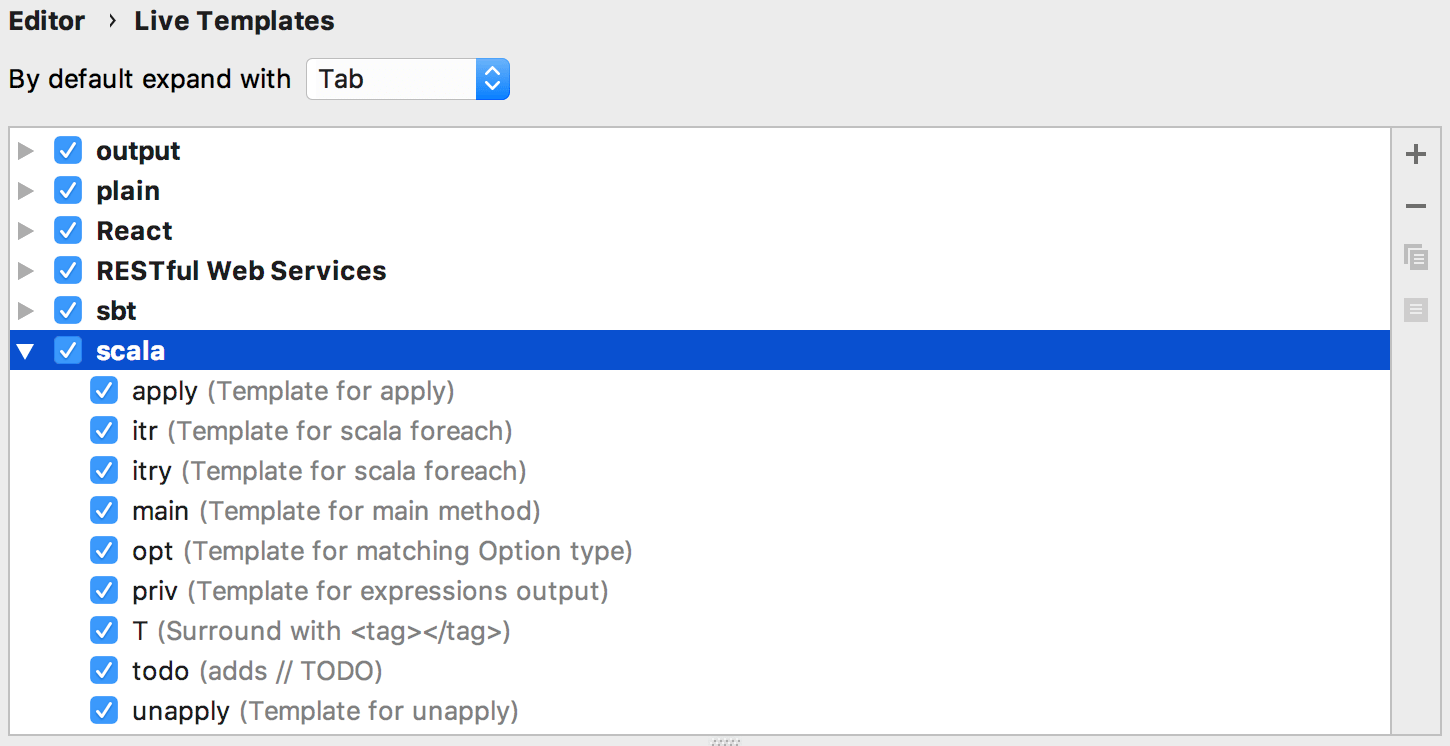Toggle the todo template checkbox
The height and width of the screenshot is (746, 1450).
[104, 670]
